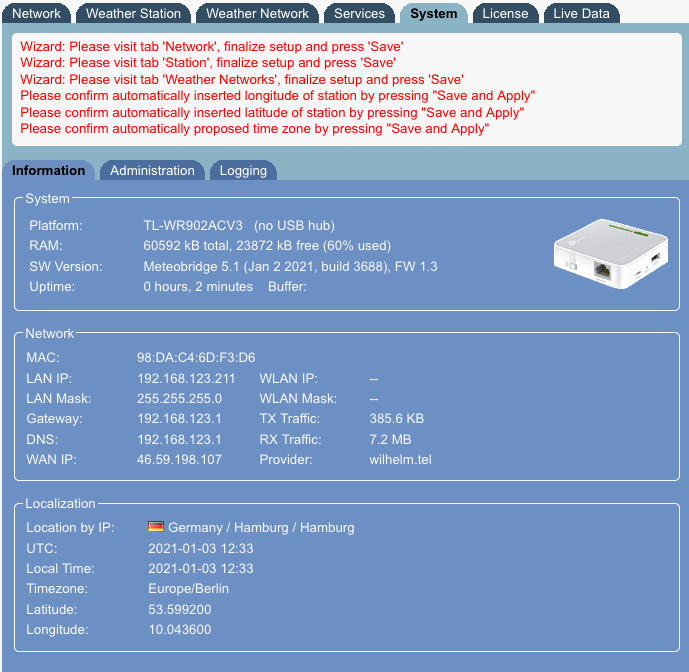Click the Wizard message about 'Station' tab
This screenshot has height=672, width=689.
coord(208,63)
